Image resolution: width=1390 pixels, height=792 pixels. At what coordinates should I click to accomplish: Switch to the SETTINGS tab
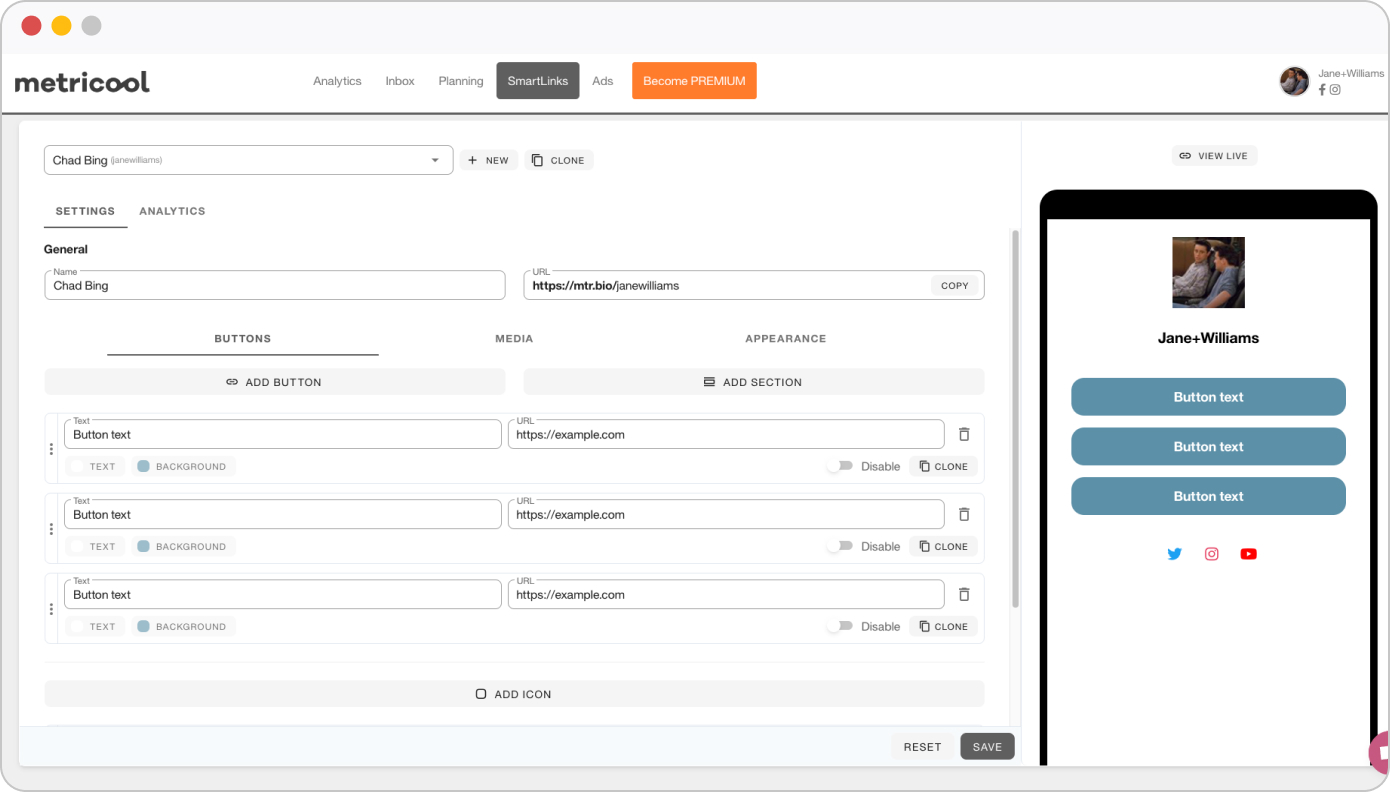point(85,211)
